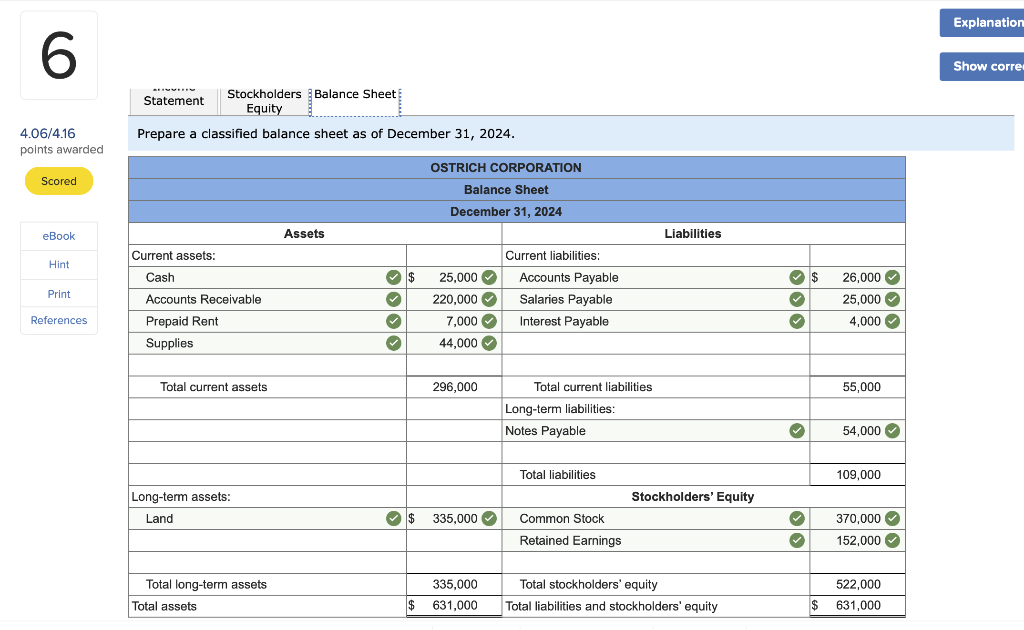Click the Scored badge
This screenshot has height=630, width=1024.
tap(58, 181)
